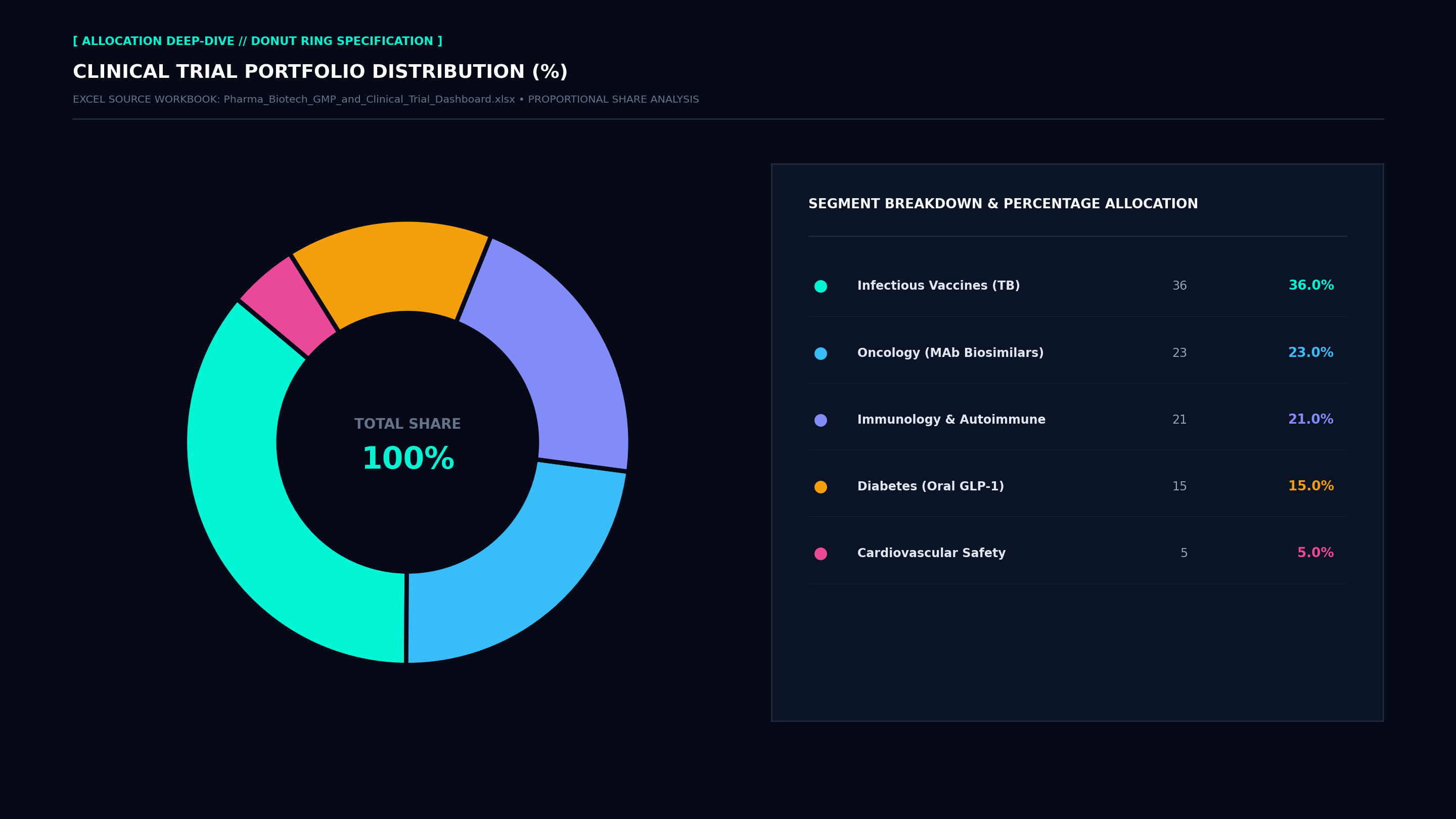Click the 36.0% percentage value

(x=1311, y=286)
